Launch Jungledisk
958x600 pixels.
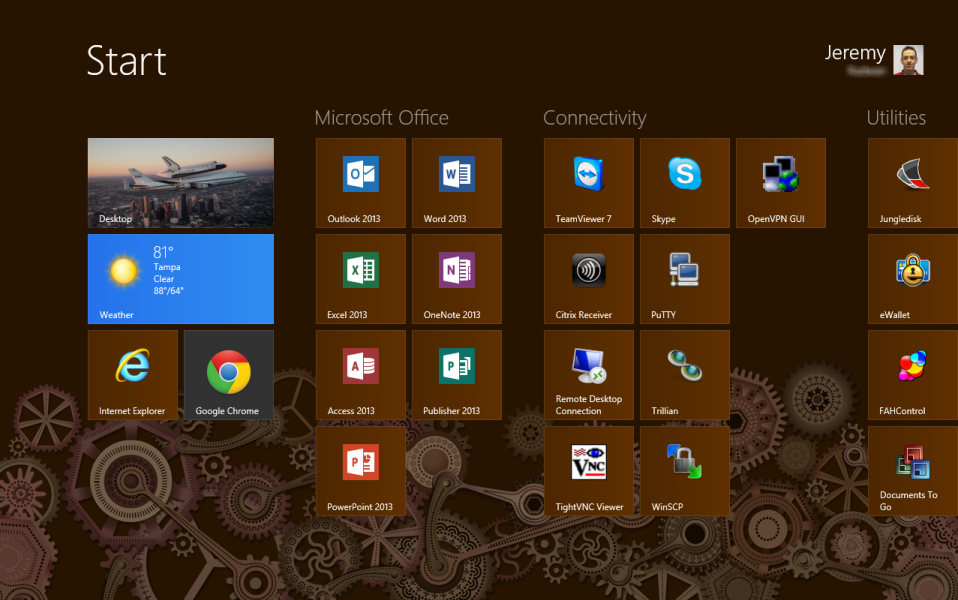913,183
